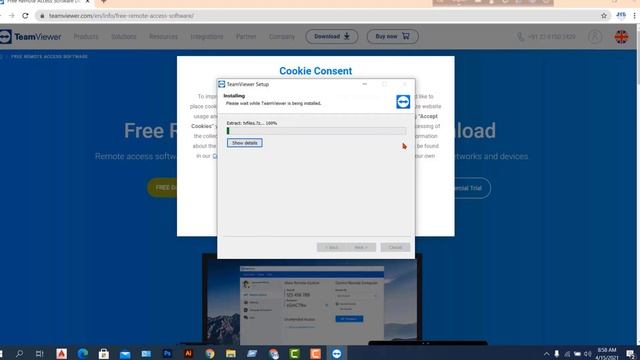Open the Integrations menu on TeamViewer site
640x360 pixels.
207,37
